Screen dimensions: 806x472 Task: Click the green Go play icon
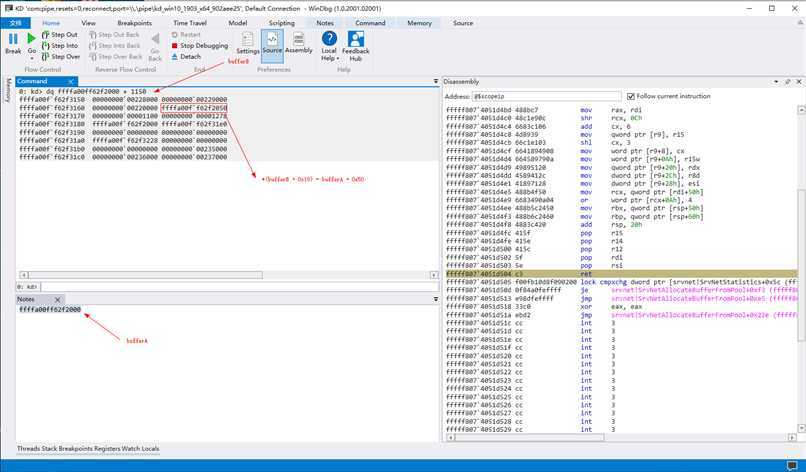[x=31, y=38]
